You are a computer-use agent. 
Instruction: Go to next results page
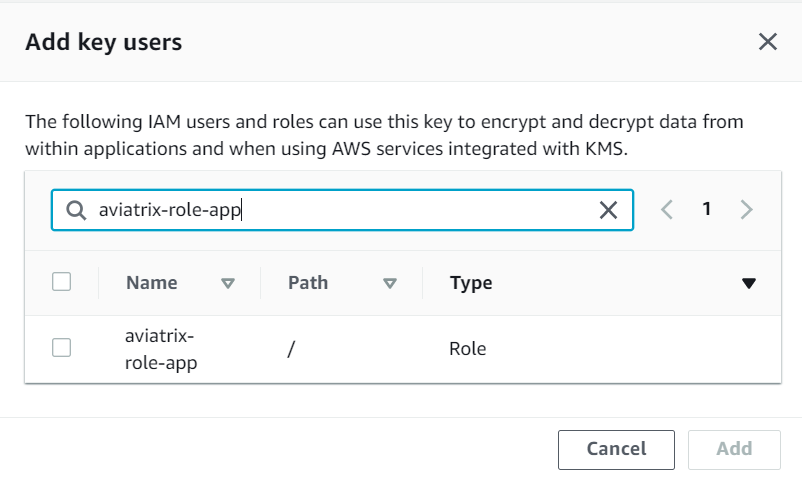click(x=746, y=209)
